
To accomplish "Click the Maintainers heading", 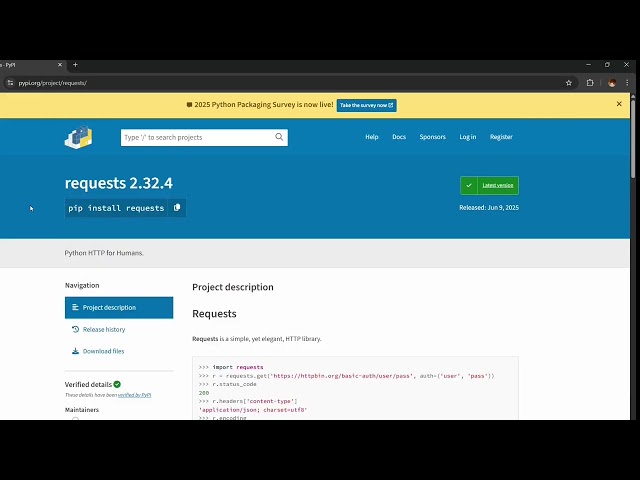I will [82, 410].
